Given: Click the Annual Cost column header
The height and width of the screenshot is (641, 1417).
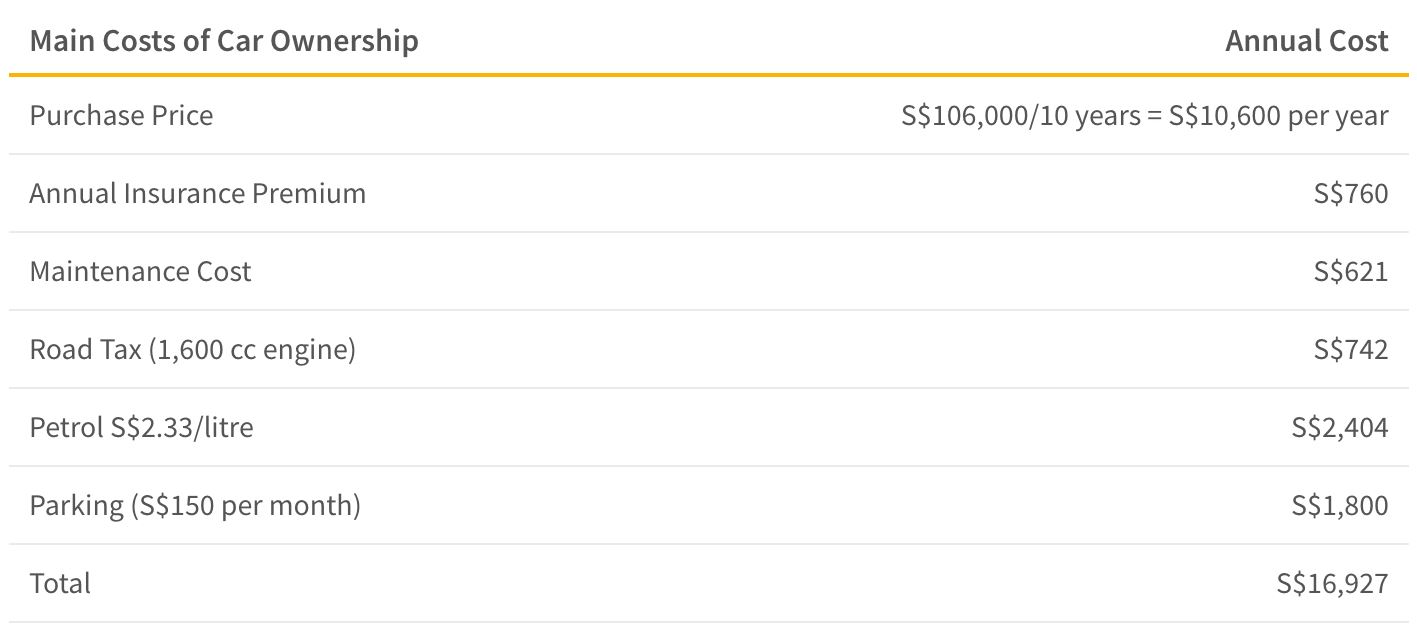Looking at the screenshot, I should pyautogui.click(x=1307, y=41).
